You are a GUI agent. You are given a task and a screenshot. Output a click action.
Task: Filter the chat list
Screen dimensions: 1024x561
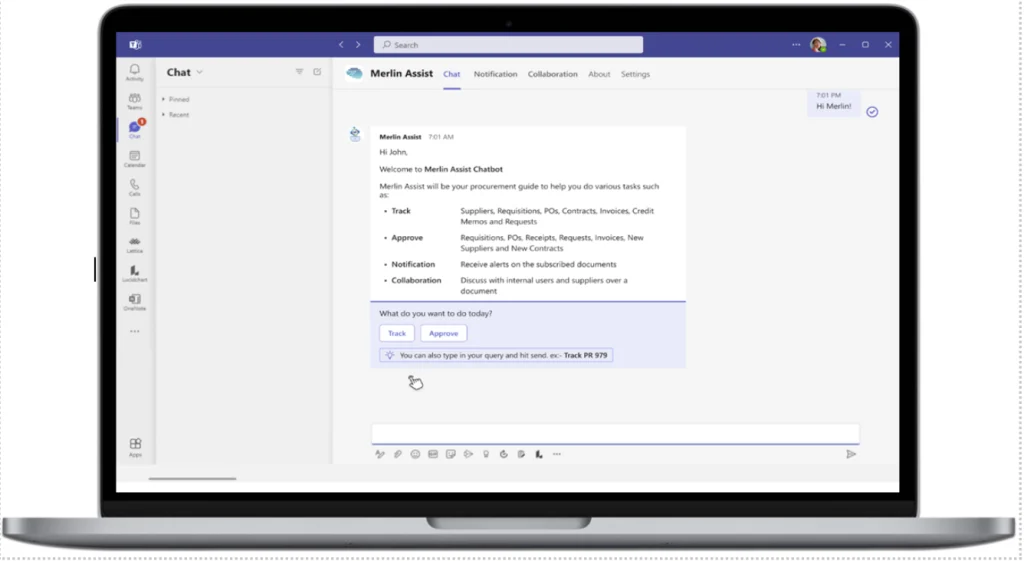[x=299, y=72]
